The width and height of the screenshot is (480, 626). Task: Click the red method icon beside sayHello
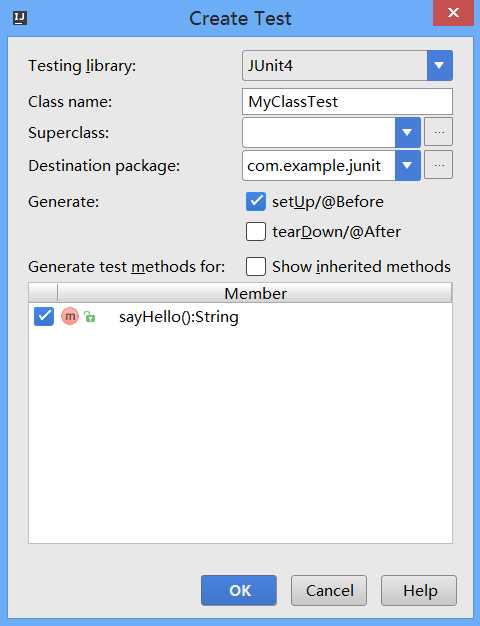click(70, 316)
